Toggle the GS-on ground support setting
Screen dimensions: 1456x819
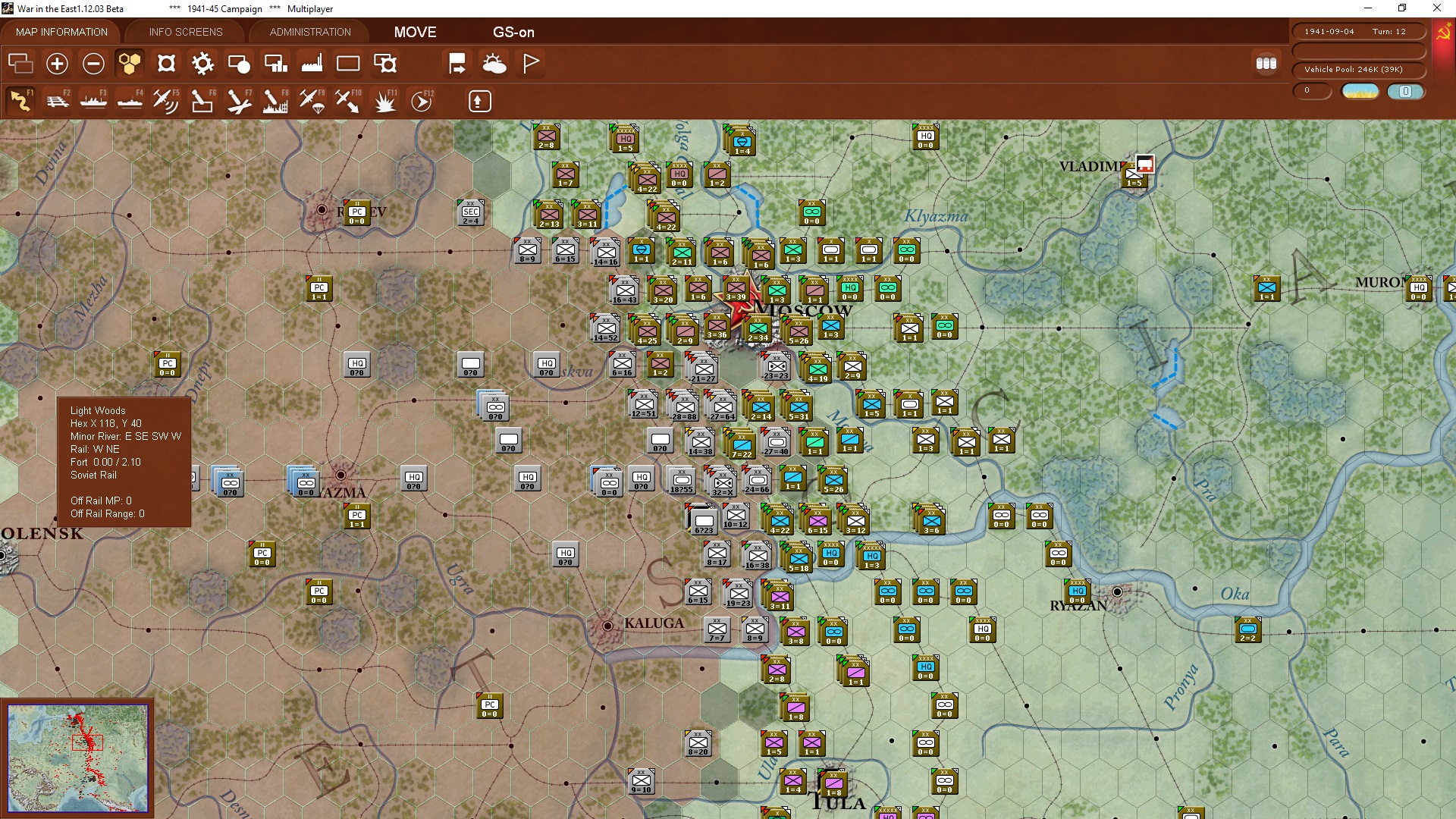(513, 32)
